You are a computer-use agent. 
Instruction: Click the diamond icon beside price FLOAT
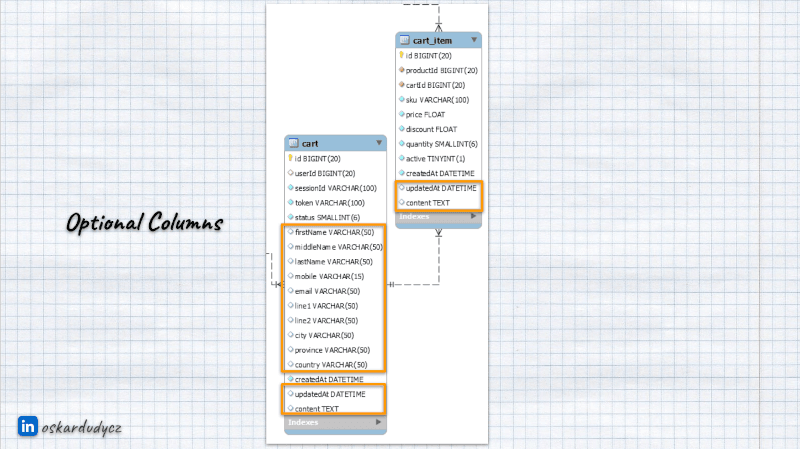pos(402,114)
